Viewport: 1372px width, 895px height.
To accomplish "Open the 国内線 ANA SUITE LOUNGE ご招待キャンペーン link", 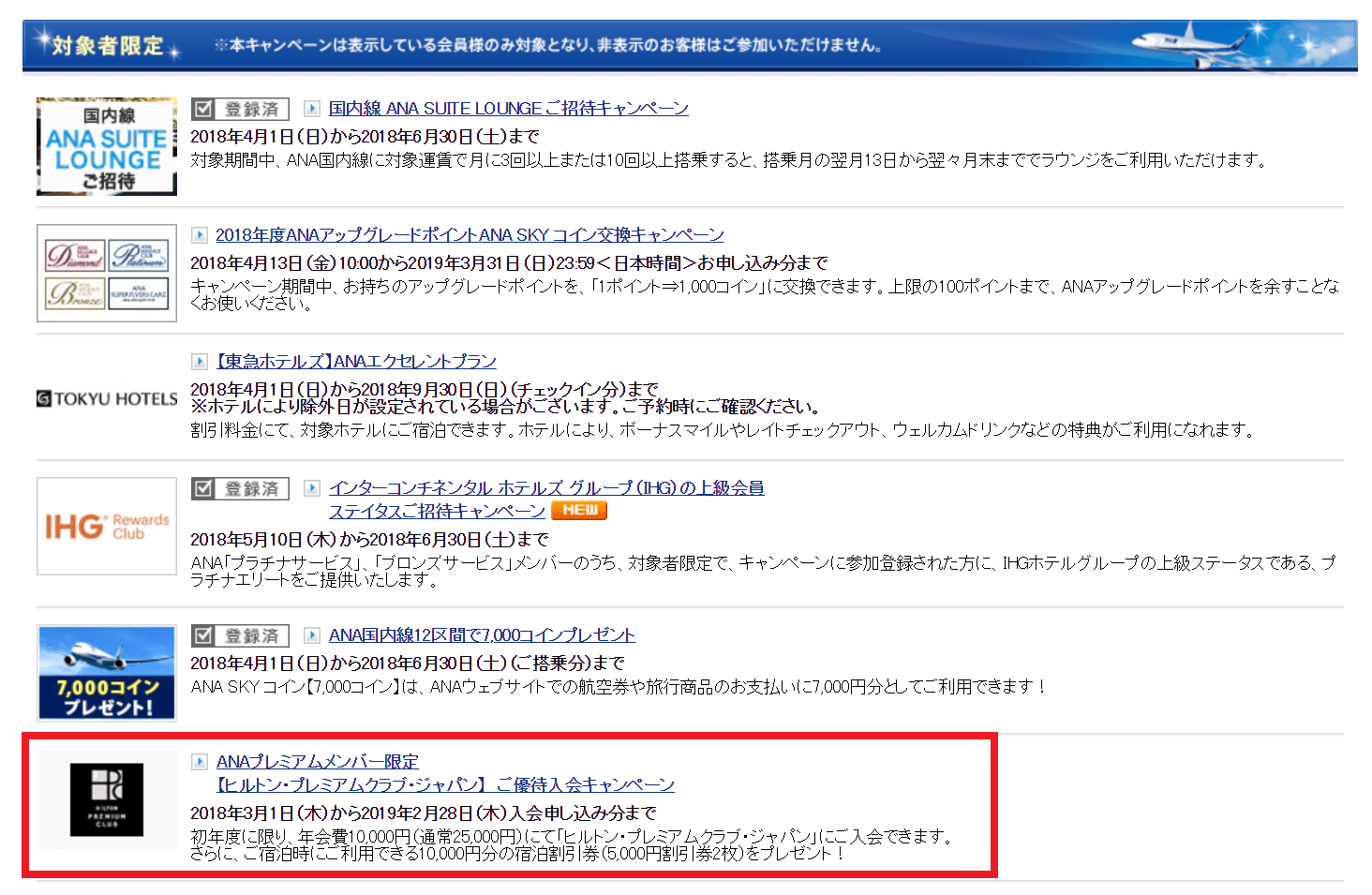I will 508,109.
